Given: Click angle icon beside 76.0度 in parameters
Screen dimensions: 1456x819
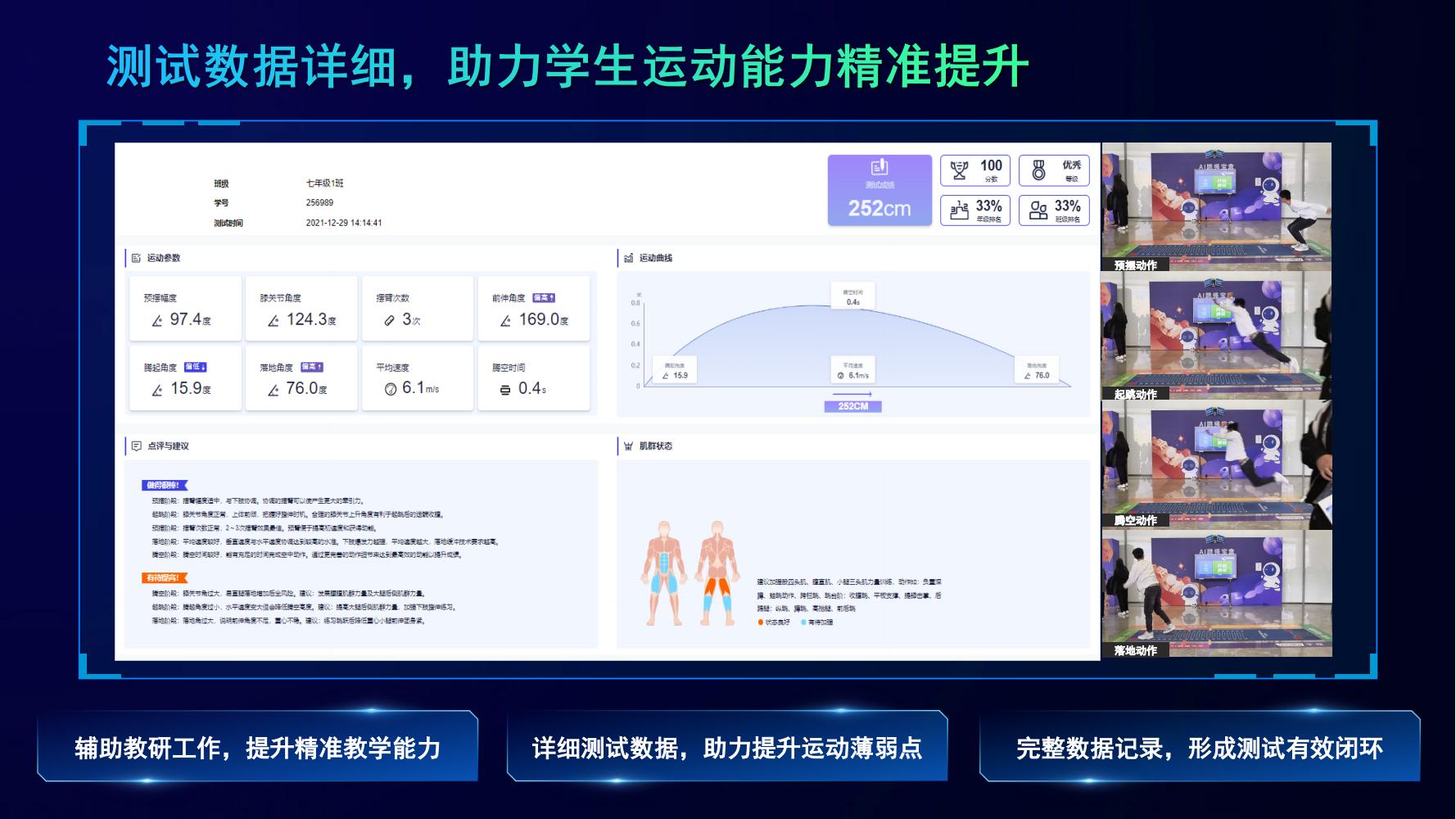Looking at the screenshot, I should [x=274, y=391].
